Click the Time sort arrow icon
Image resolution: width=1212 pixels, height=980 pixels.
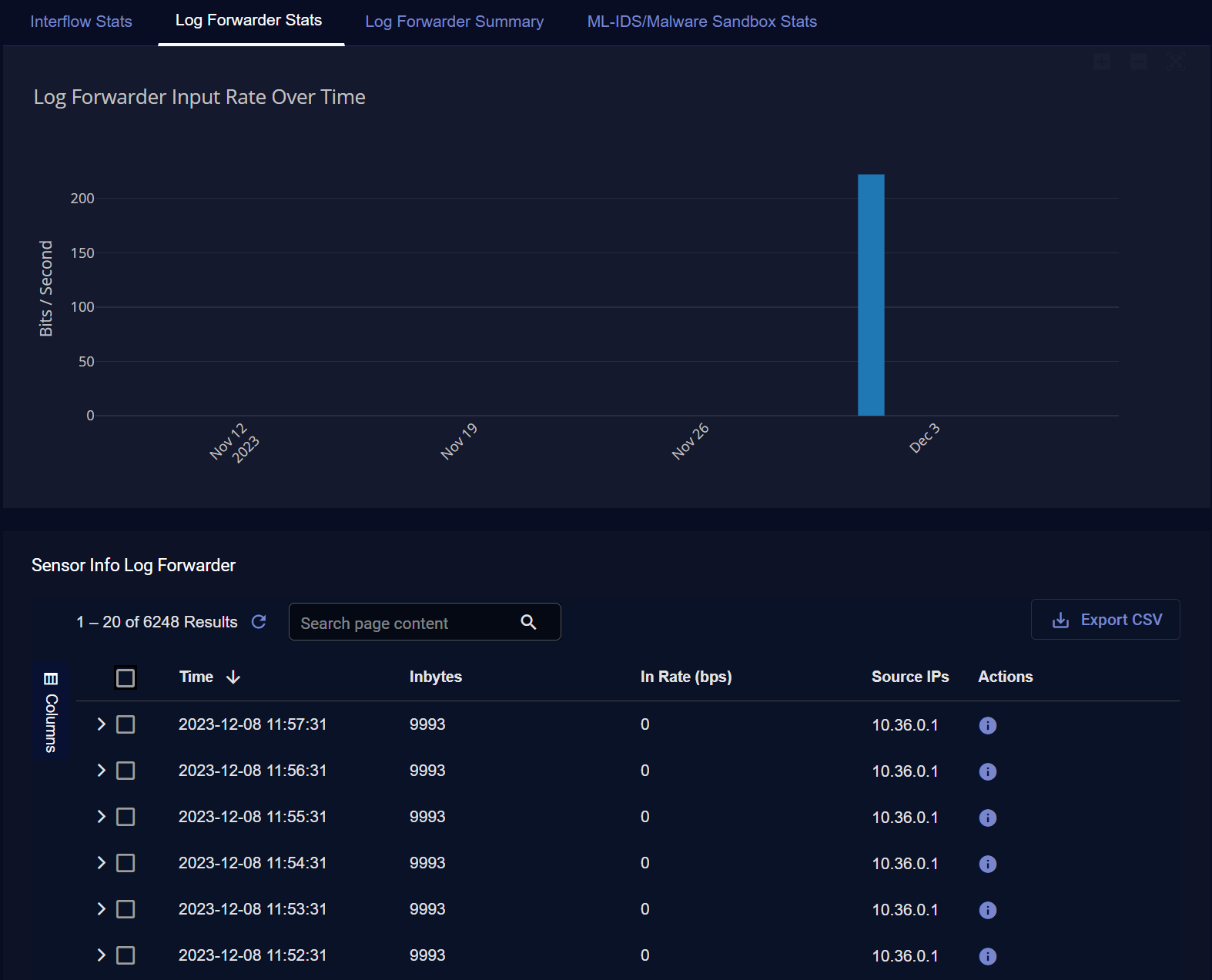point(233,677)
